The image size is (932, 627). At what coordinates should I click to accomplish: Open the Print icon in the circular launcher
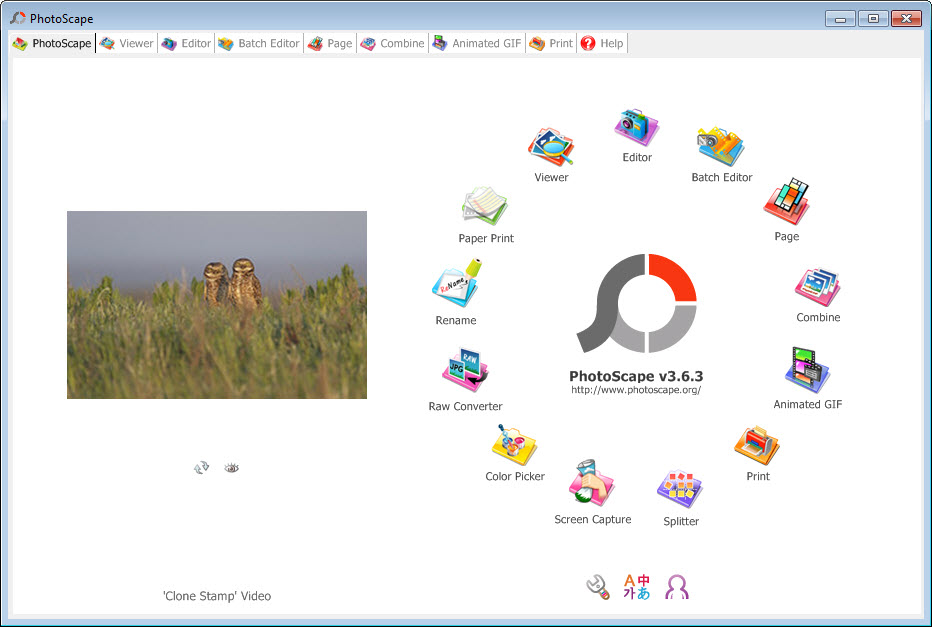coord(757,446)
